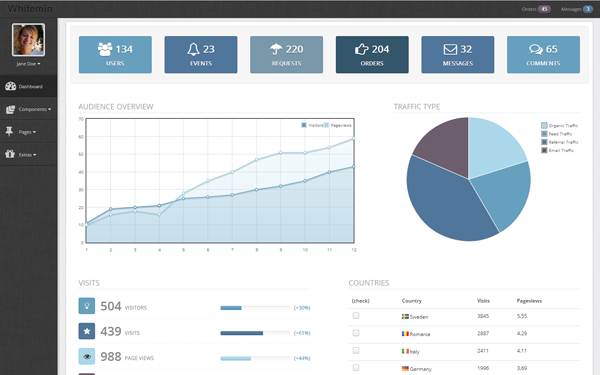Open Orders in the top bar
The height and width of the screenshot is (375, 600).
(x=536, y=9)
